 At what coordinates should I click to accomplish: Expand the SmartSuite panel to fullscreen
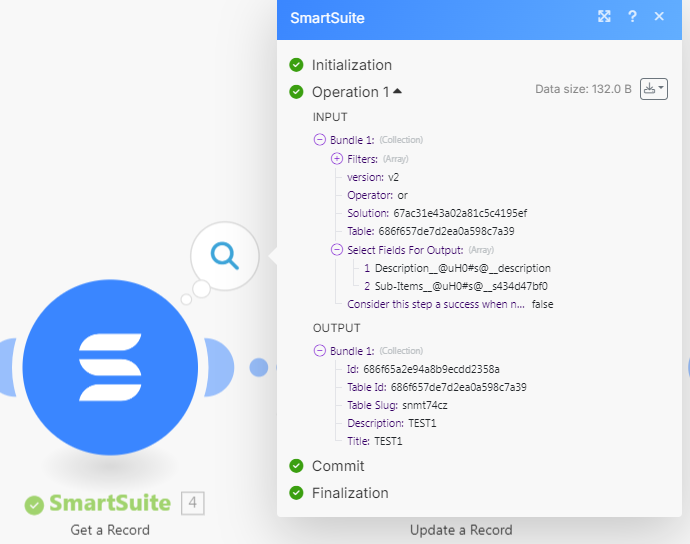point(604,17)
